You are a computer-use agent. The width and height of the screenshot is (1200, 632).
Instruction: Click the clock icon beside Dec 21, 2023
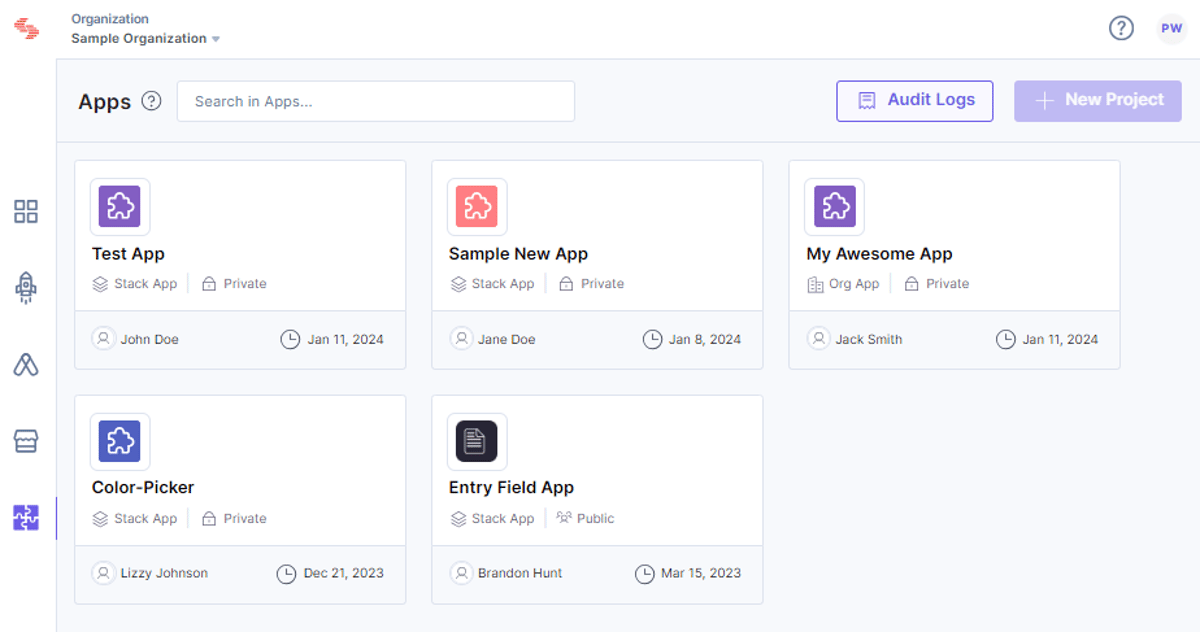click(286, 573)
